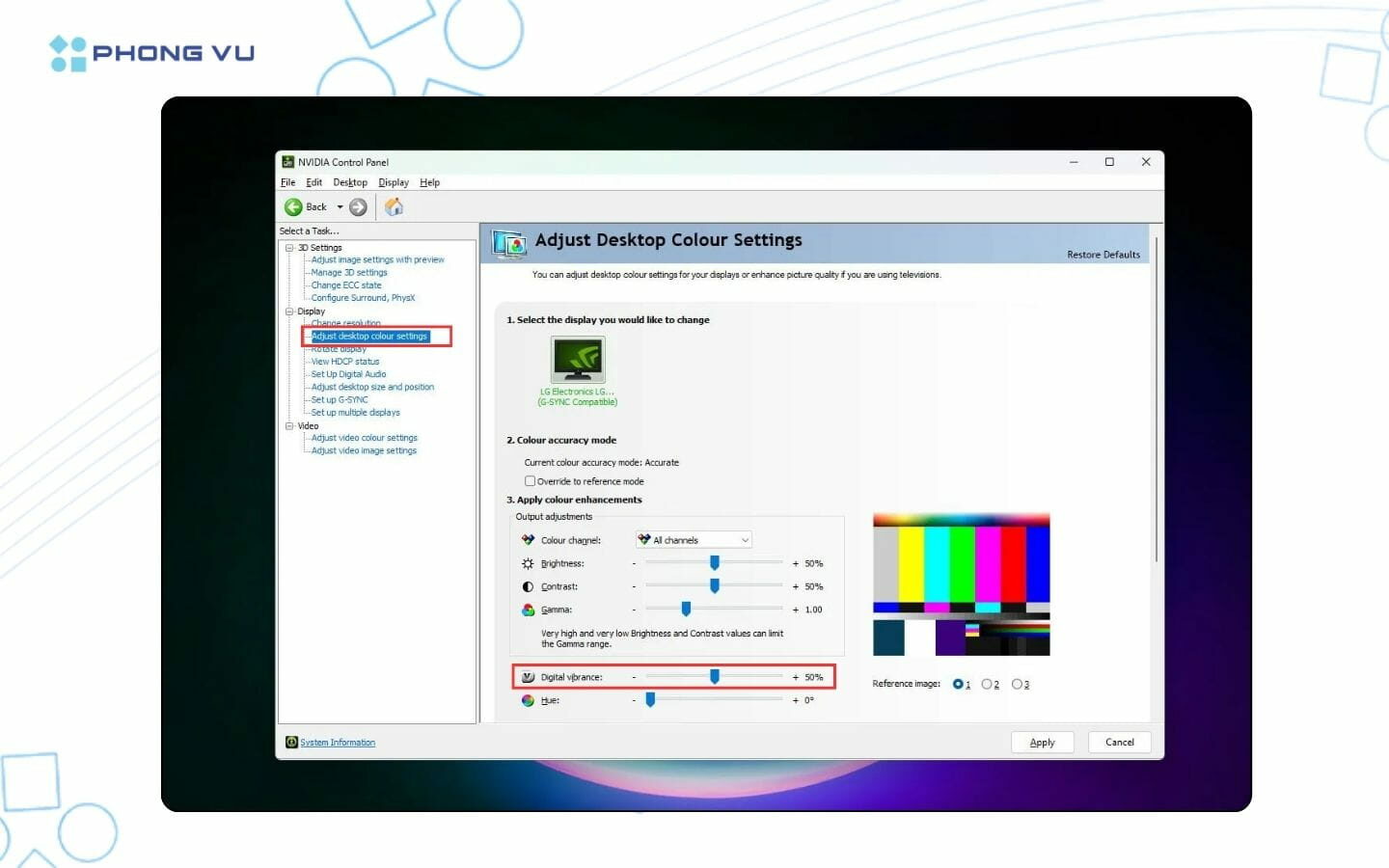
Task: Select View HDCP status task
Action: point(345,362)
